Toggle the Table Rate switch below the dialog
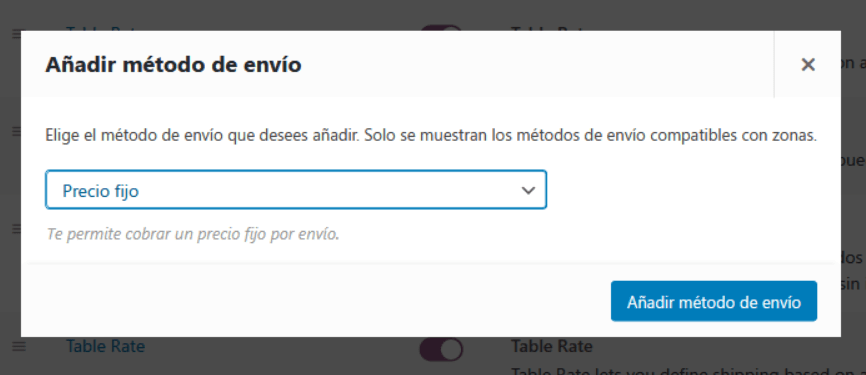This screenshot has height=375, width=866. 441,350
